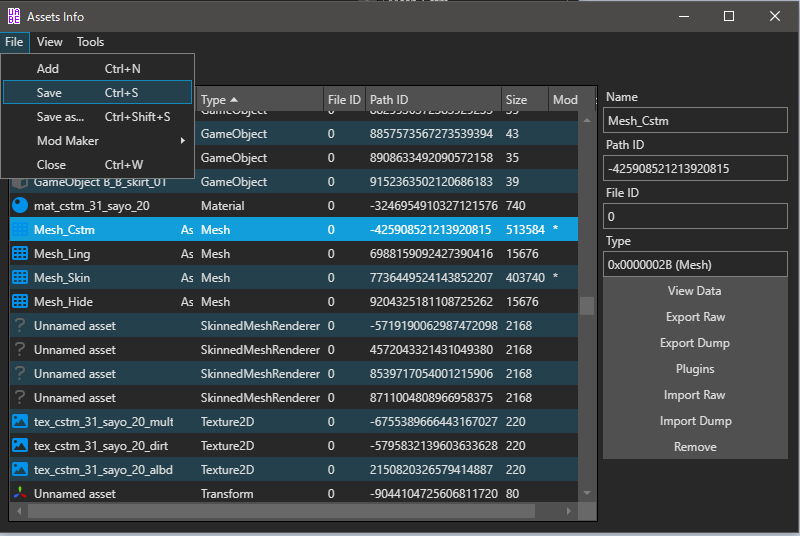Click Path ID cell 8857573567273539394
Screen dimensions: 800x536
coord(431,134)
